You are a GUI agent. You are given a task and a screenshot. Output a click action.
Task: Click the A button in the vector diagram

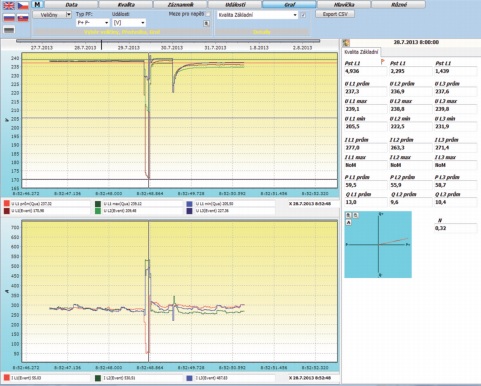tap(349, 222)
